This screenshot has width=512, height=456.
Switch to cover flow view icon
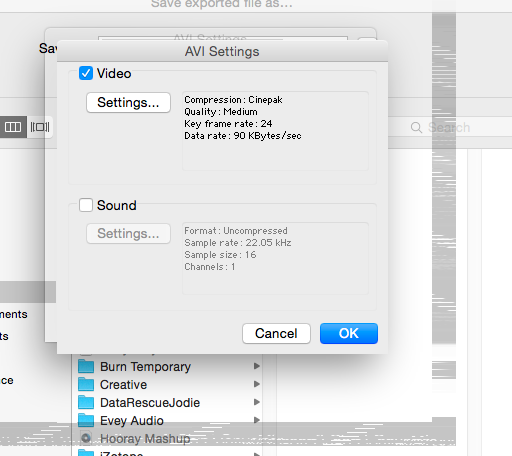tap(40, 127)
